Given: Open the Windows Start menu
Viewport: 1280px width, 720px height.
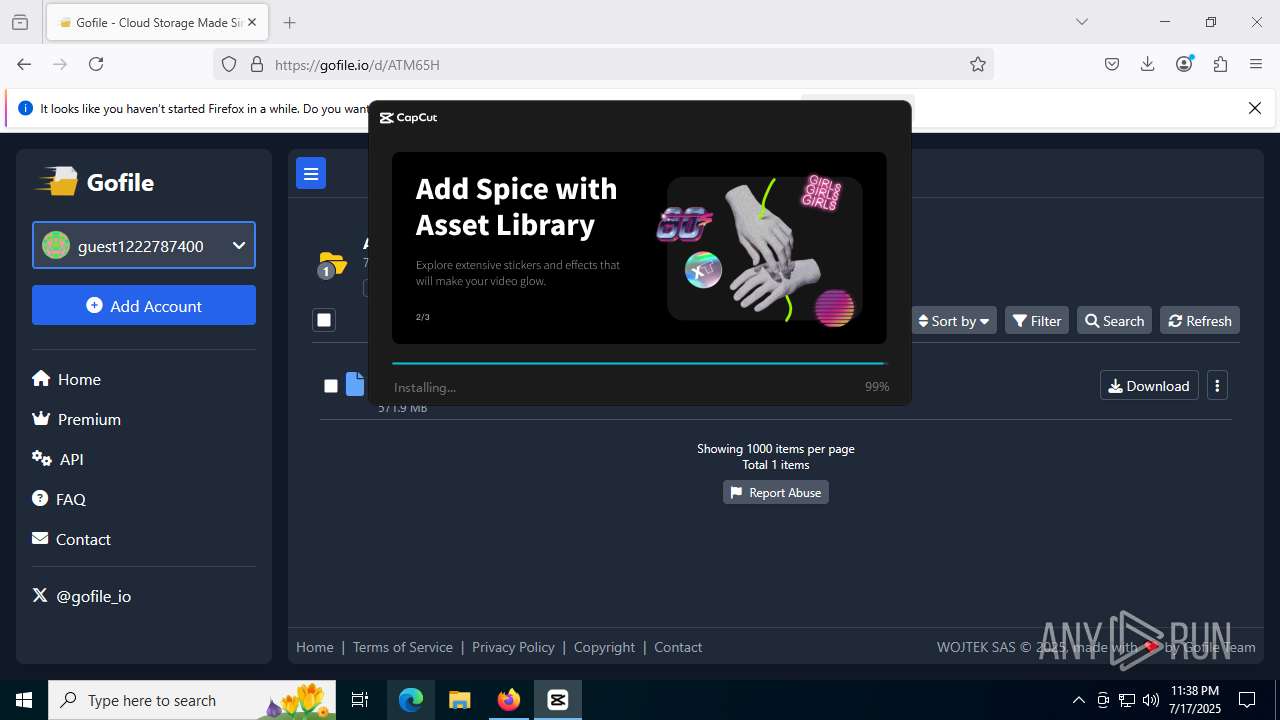Looking at the screenshot, I should pyautogui.click(x=24, y=700).
